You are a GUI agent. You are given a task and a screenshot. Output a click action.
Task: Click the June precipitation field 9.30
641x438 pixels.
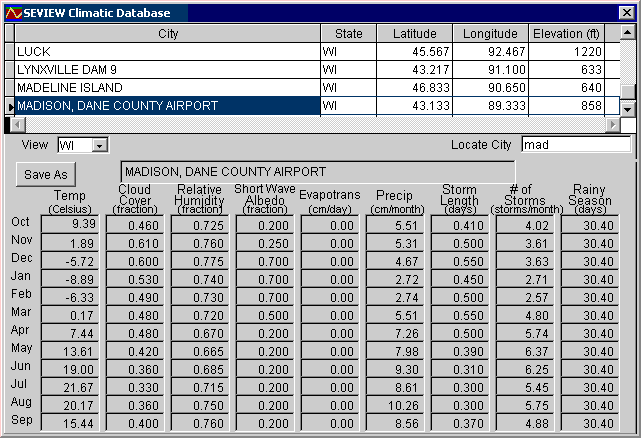(x=395, y=368)
